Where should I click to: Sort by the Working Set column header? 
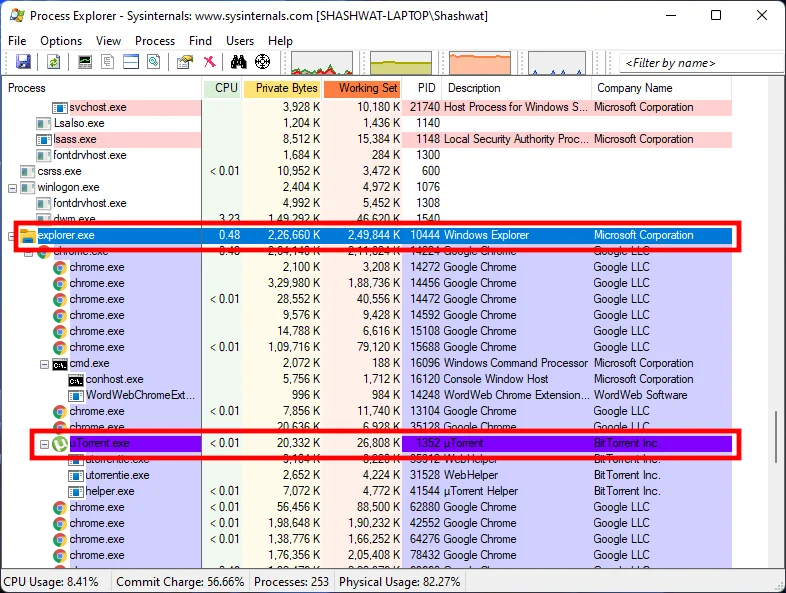366,88
